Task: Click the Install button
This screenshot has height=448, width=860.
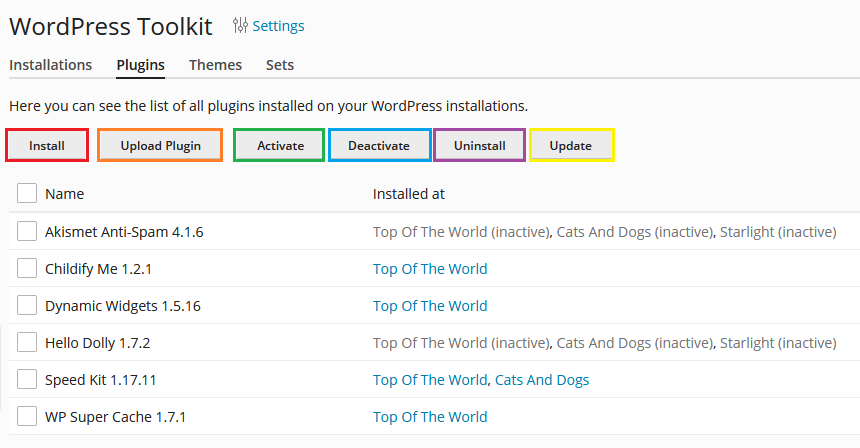Action: pyautogui.click(x=47, y=145)
